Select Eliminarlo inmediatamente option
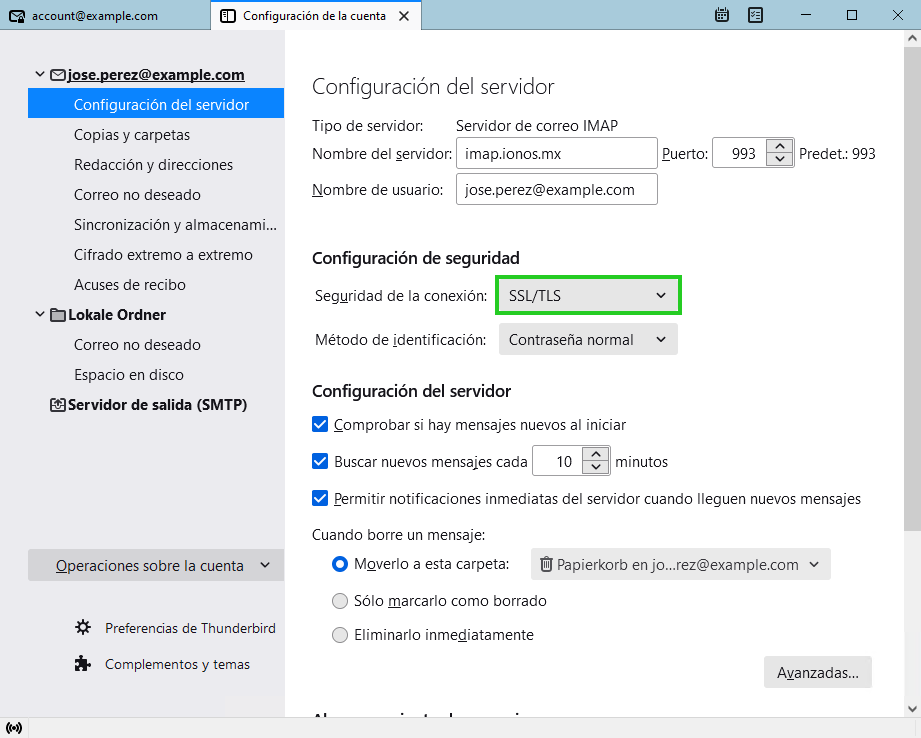 pyautogui.click(x=340, y=635)
